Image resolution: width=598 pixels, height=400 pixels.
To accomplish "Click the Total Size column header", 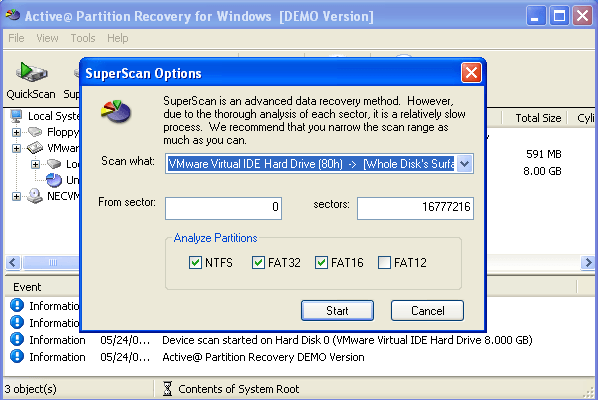I will pyautogui.click(x=538, y=118).
